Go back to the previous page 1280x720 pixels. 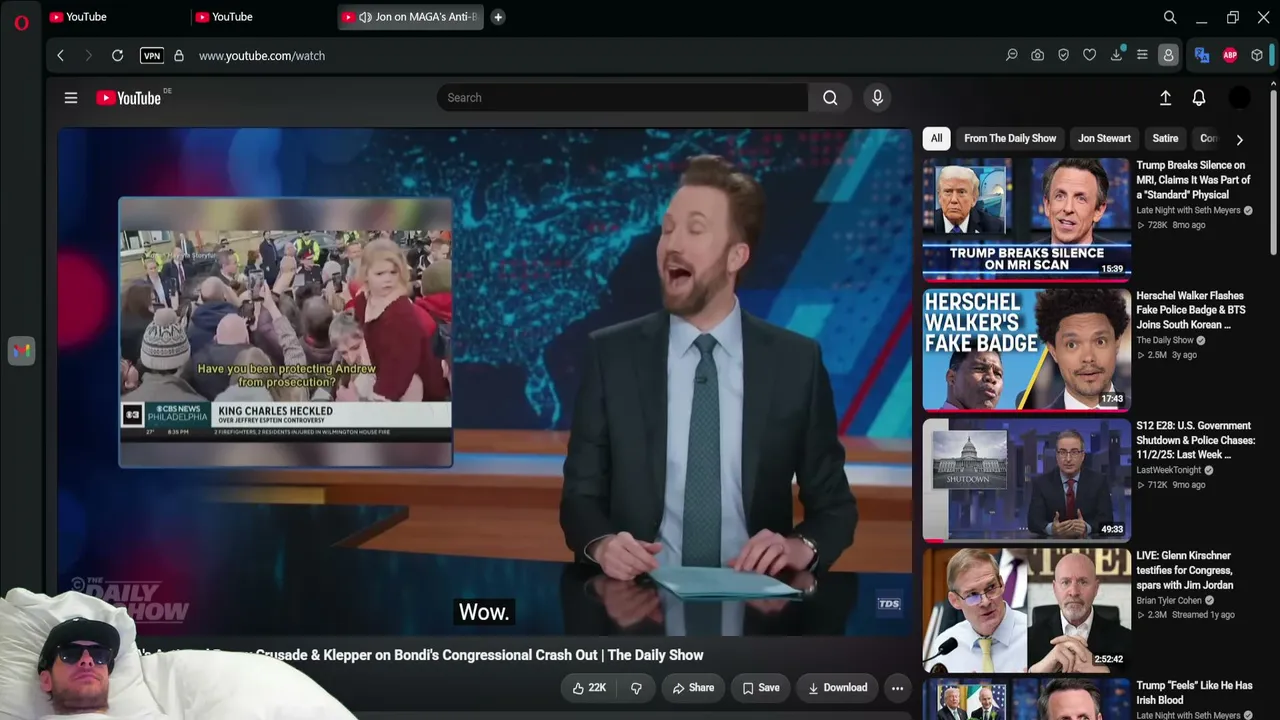[x=61, y=56]
